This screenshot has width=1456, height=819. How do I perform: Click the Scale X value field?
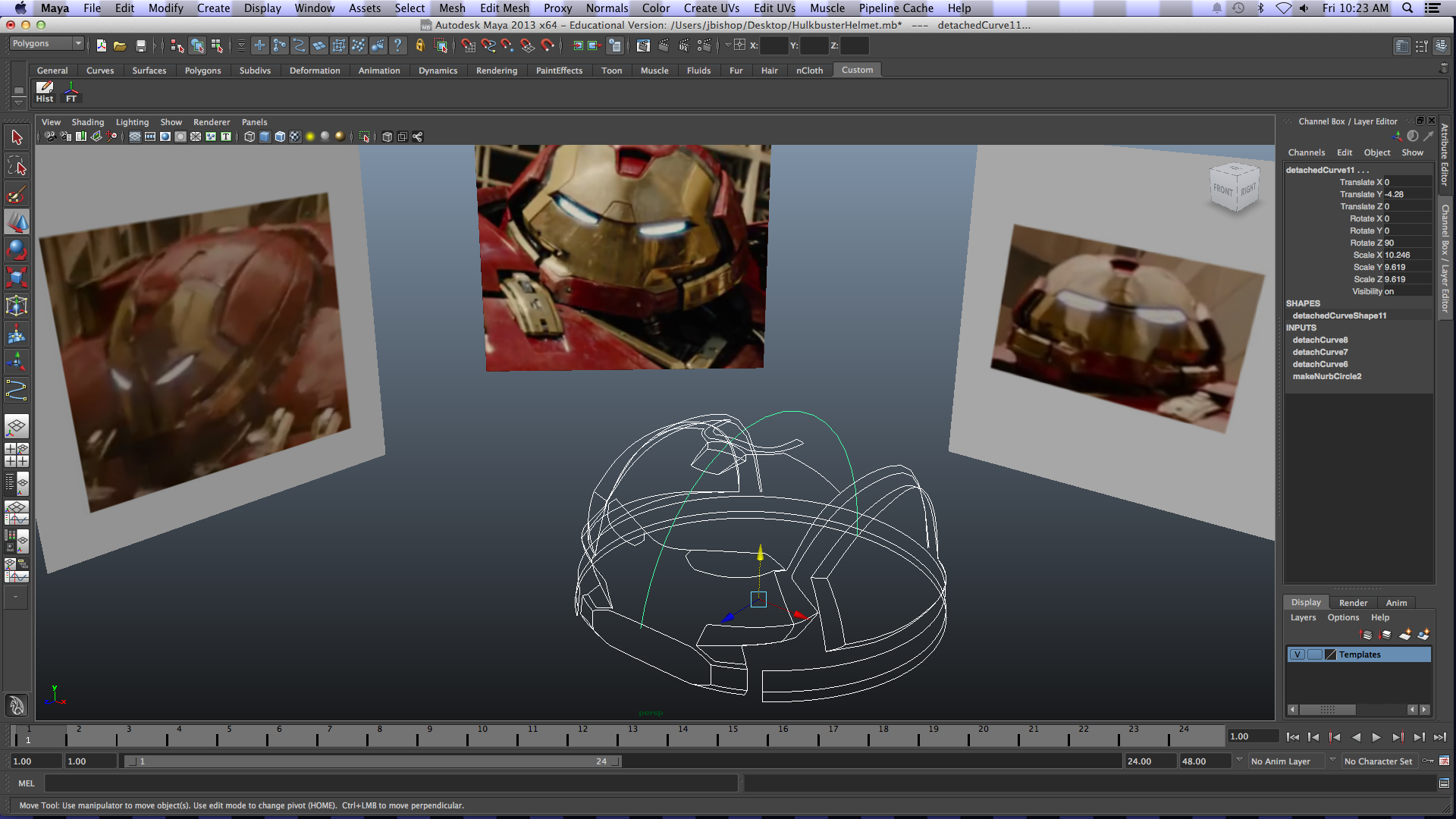1407,255
